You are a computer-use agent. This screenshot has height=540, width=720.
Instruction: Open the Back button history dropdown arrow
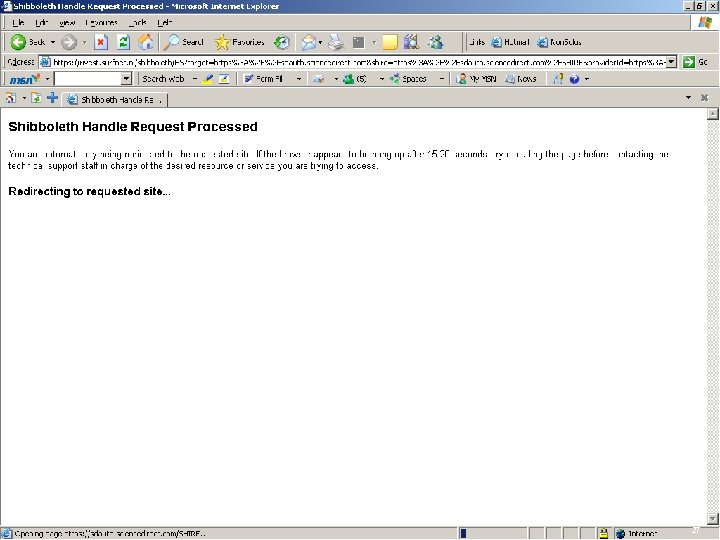53,42
